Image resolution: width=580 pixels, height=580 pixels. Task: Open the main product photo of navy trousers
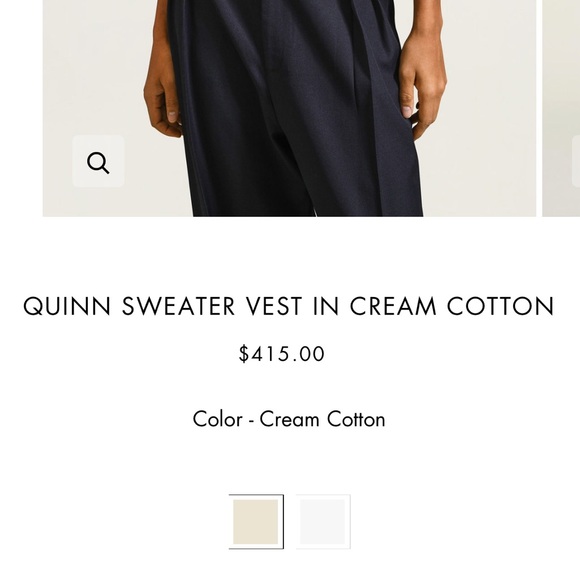[289, 108]
